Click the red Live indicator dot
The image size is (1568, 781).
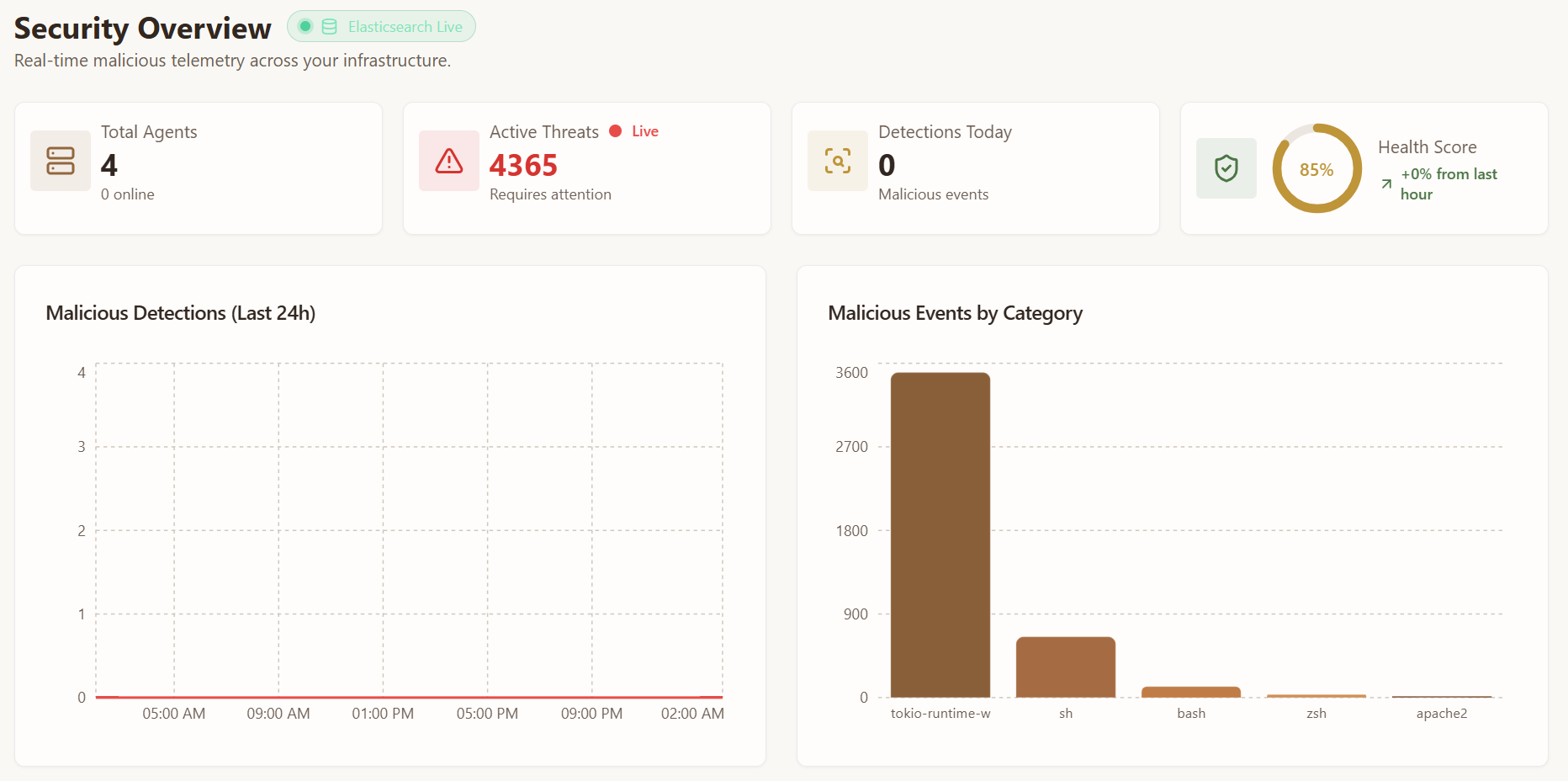[x=615, y=131]
